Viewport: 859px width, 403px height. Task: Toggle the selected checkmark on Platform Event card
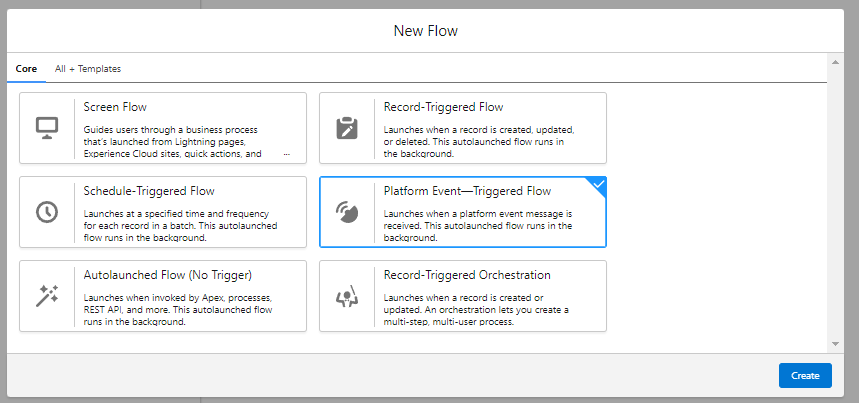pos(597,185)
